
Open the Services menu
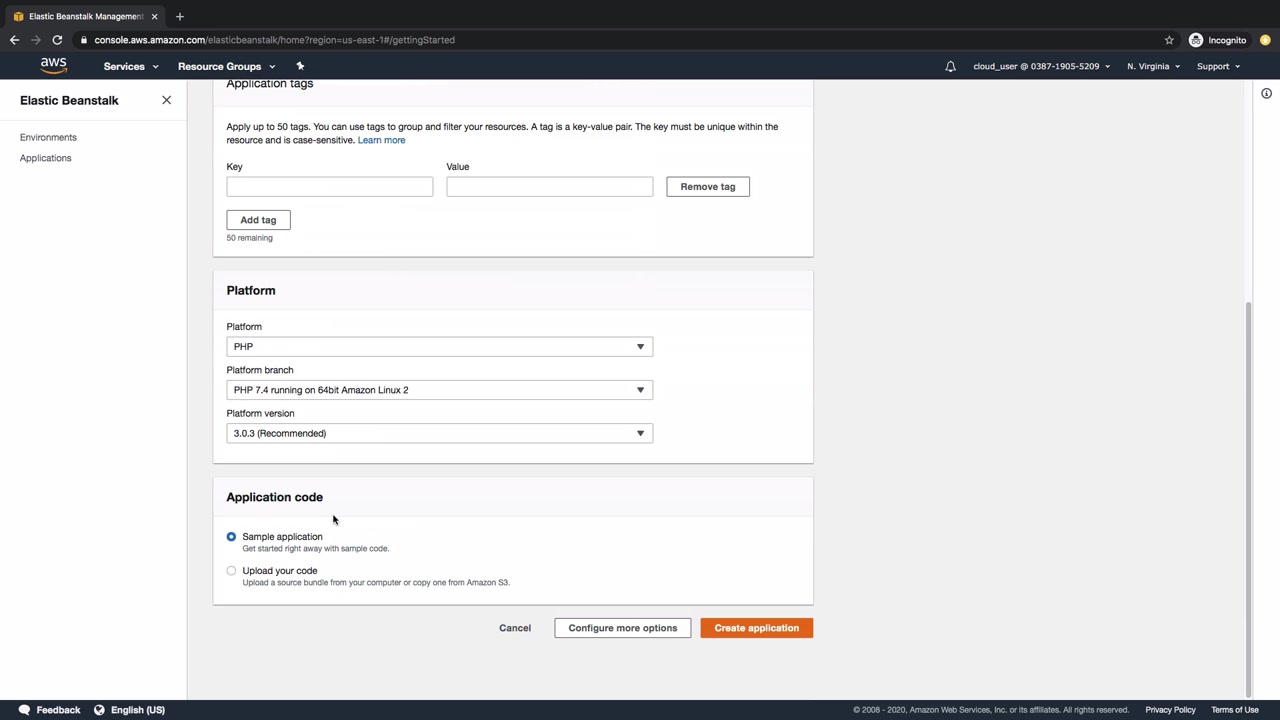coord(130,66)
